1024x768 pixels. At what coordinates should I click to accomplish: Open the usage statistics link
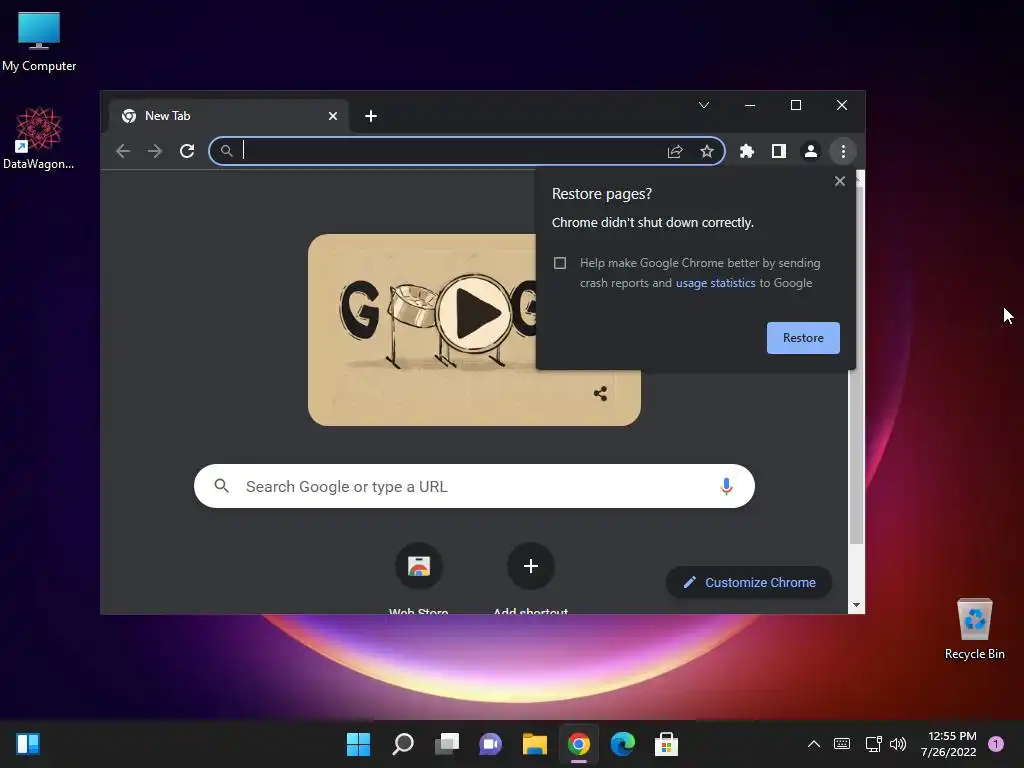(x=715, y=283)
